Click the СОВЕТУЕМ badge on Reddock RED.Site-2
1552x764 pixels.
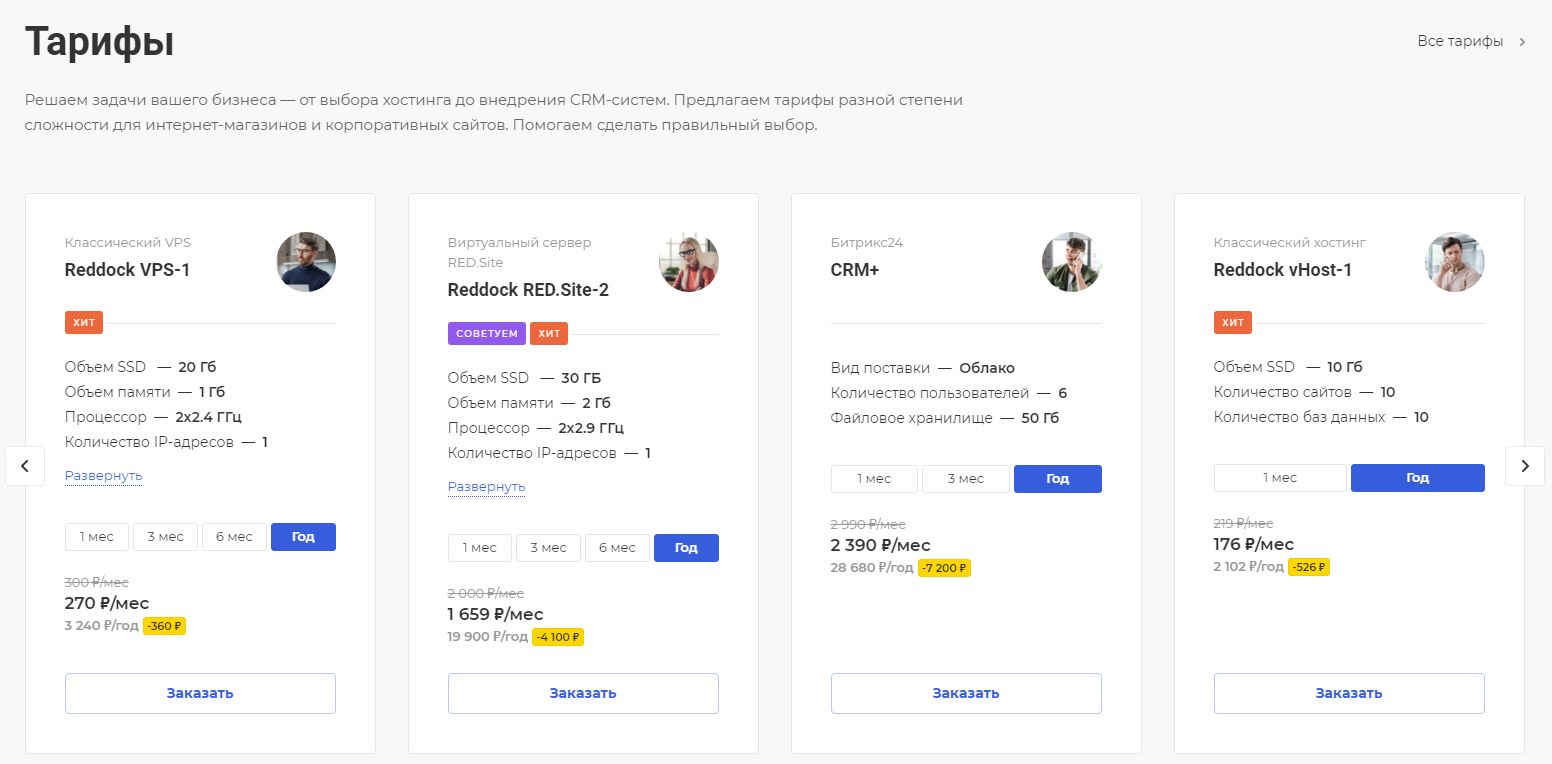[487, 334]
